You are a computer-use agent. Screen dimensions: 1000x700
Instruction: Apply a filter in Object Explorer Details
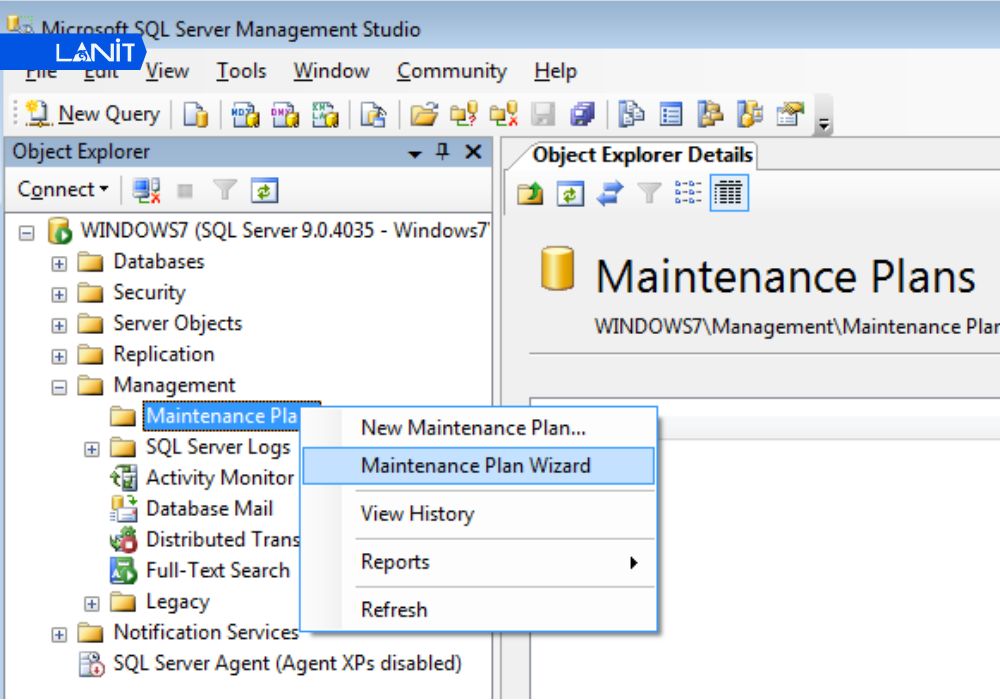[648, 192]
